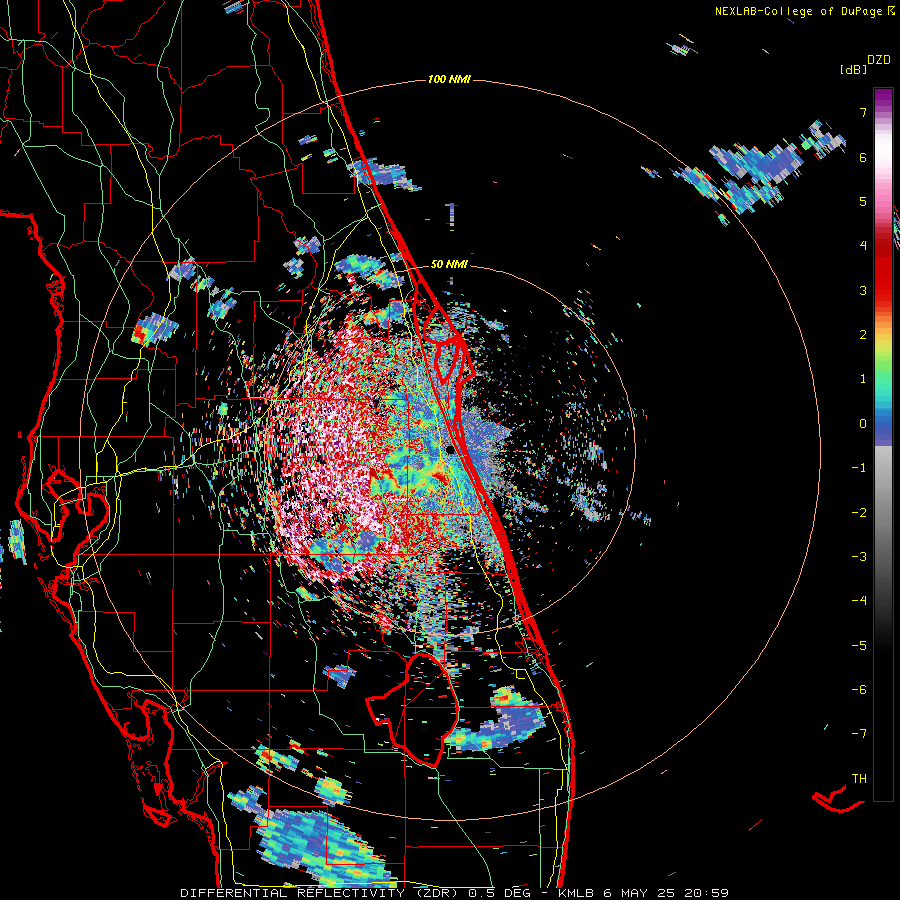This screenshot has width=900, height=900.
Task: Click the Differential Reflectivity title caption
Action: pos(455,893)
